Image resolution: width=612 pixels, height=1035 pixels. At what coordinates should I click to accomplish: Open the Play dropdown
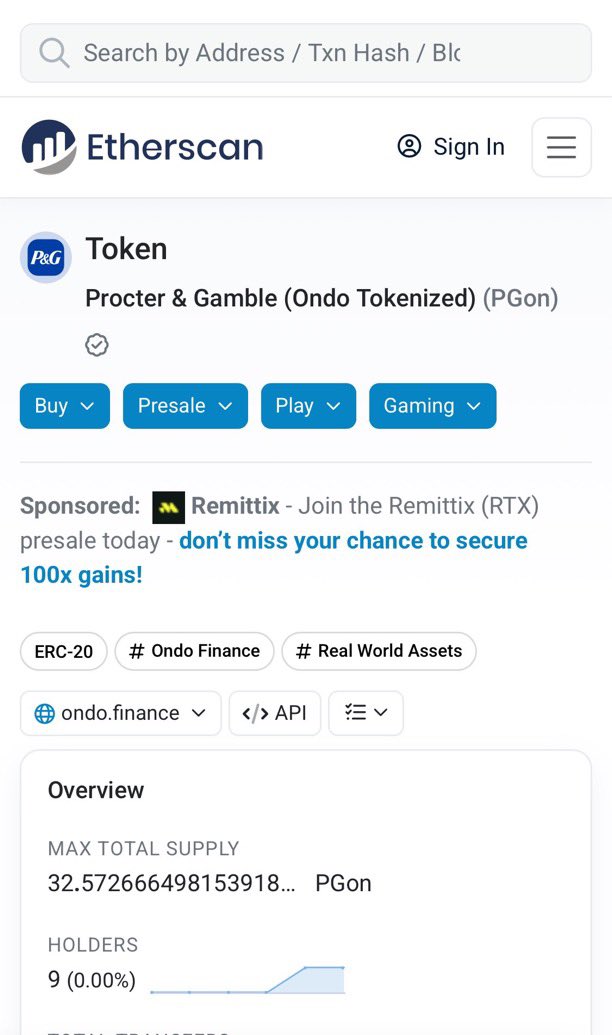(308, 406)
